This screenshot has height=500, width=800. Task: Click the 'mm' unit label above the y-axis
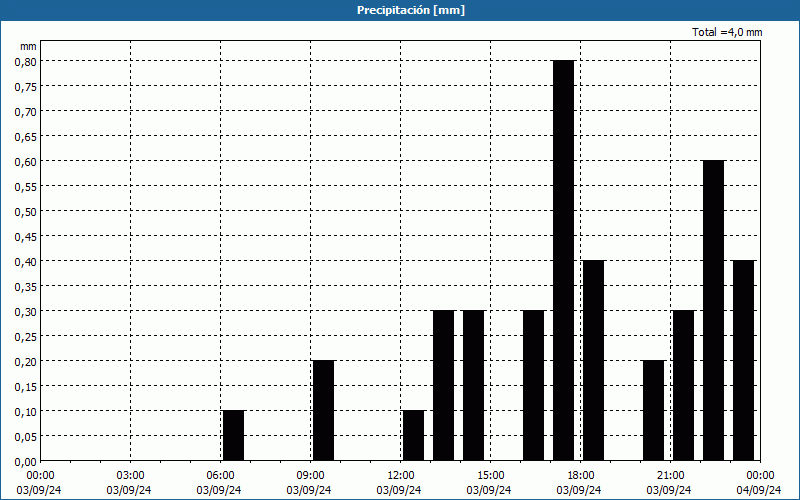(x=29, y=46)
